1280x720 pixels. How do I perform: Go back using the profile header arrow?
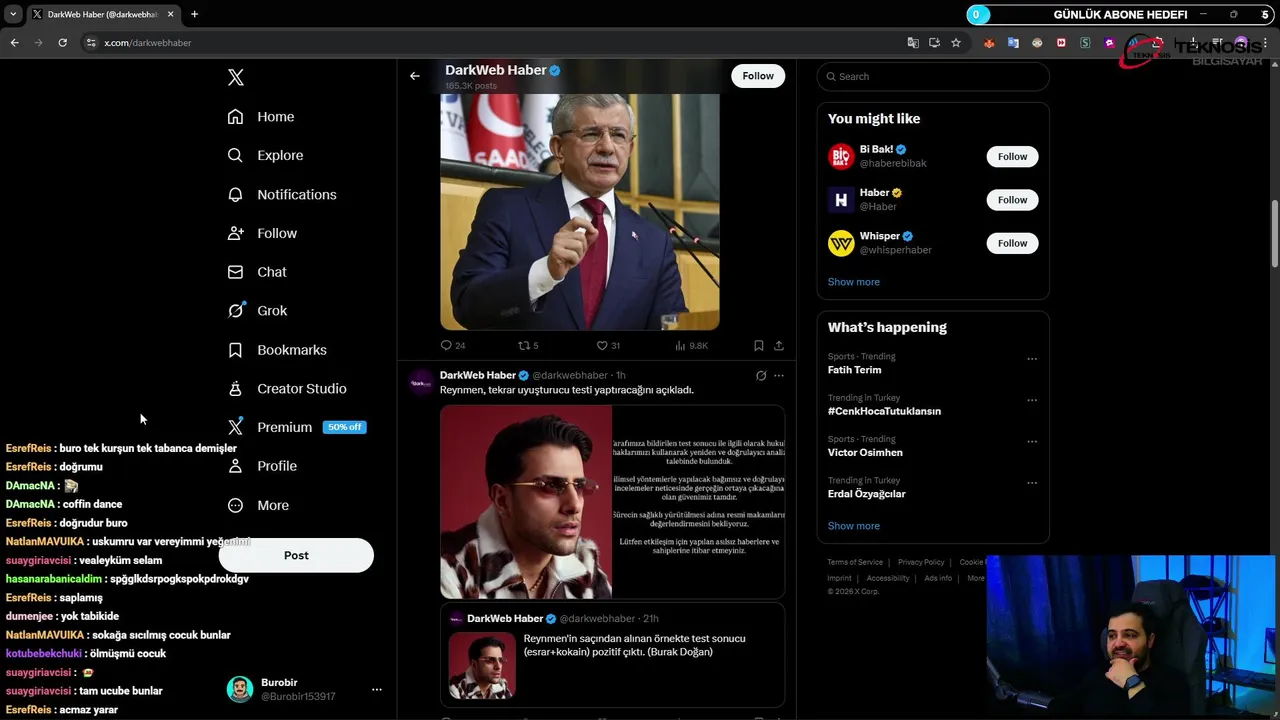pyautogui.click(x=415, y=76)
